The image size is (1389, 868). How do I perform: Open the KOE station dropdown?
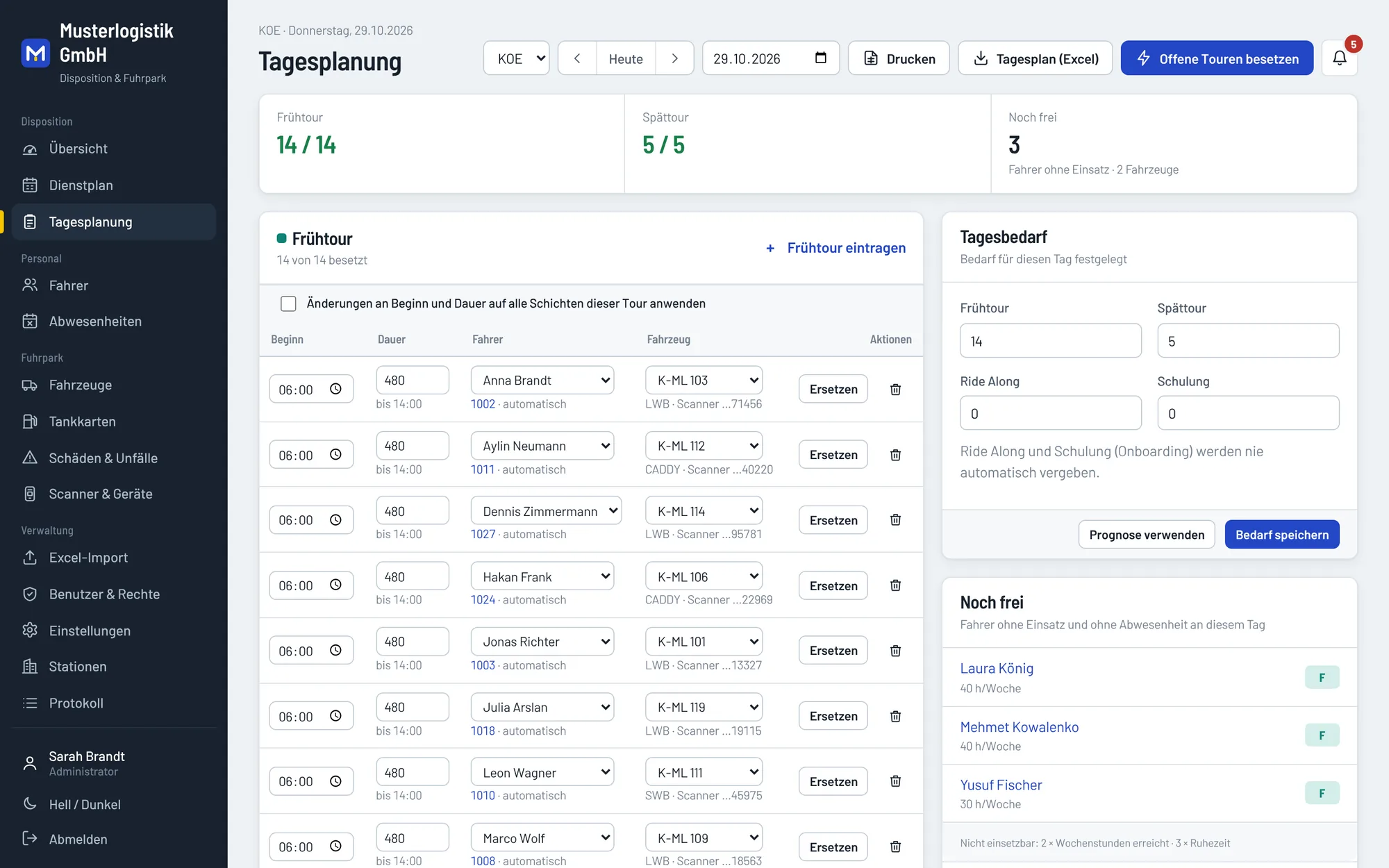click(516, 58)
